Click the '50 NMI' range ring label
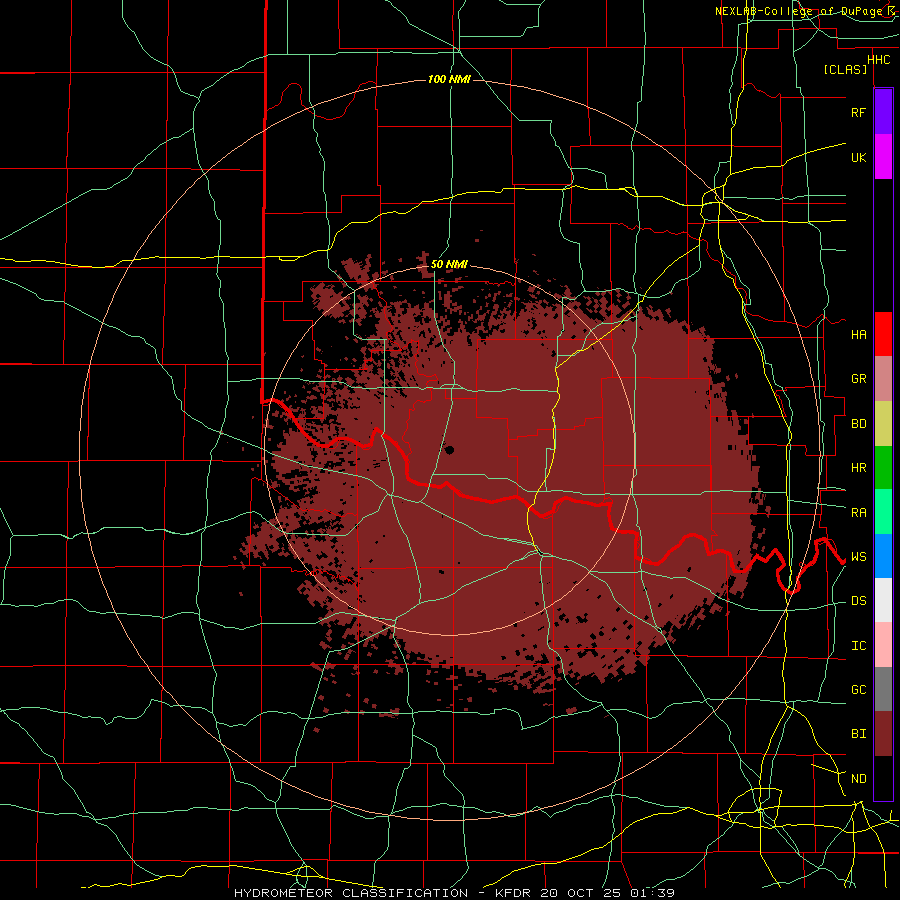Screen dimensions: 900x900 point(449,264)
